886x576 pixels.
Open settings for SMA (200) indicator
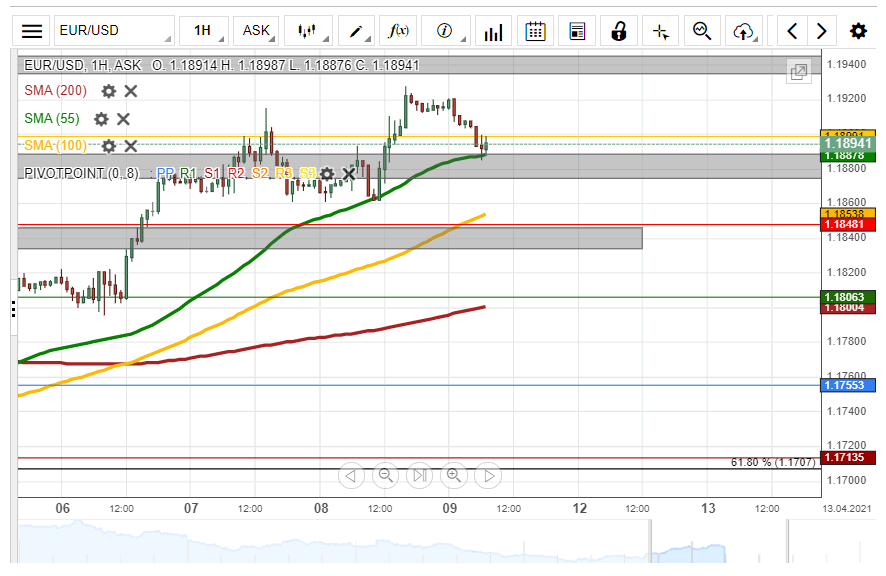108,91
